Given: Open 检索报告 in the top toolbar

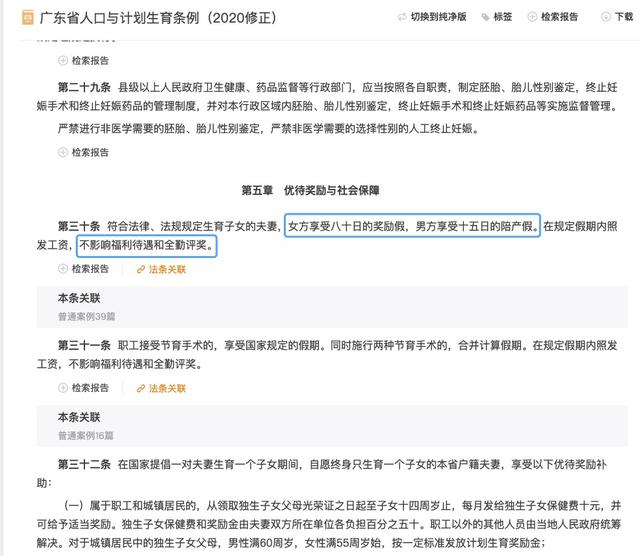Looking at the screenshot, I should pyautogui.click(x=559, y=17).
